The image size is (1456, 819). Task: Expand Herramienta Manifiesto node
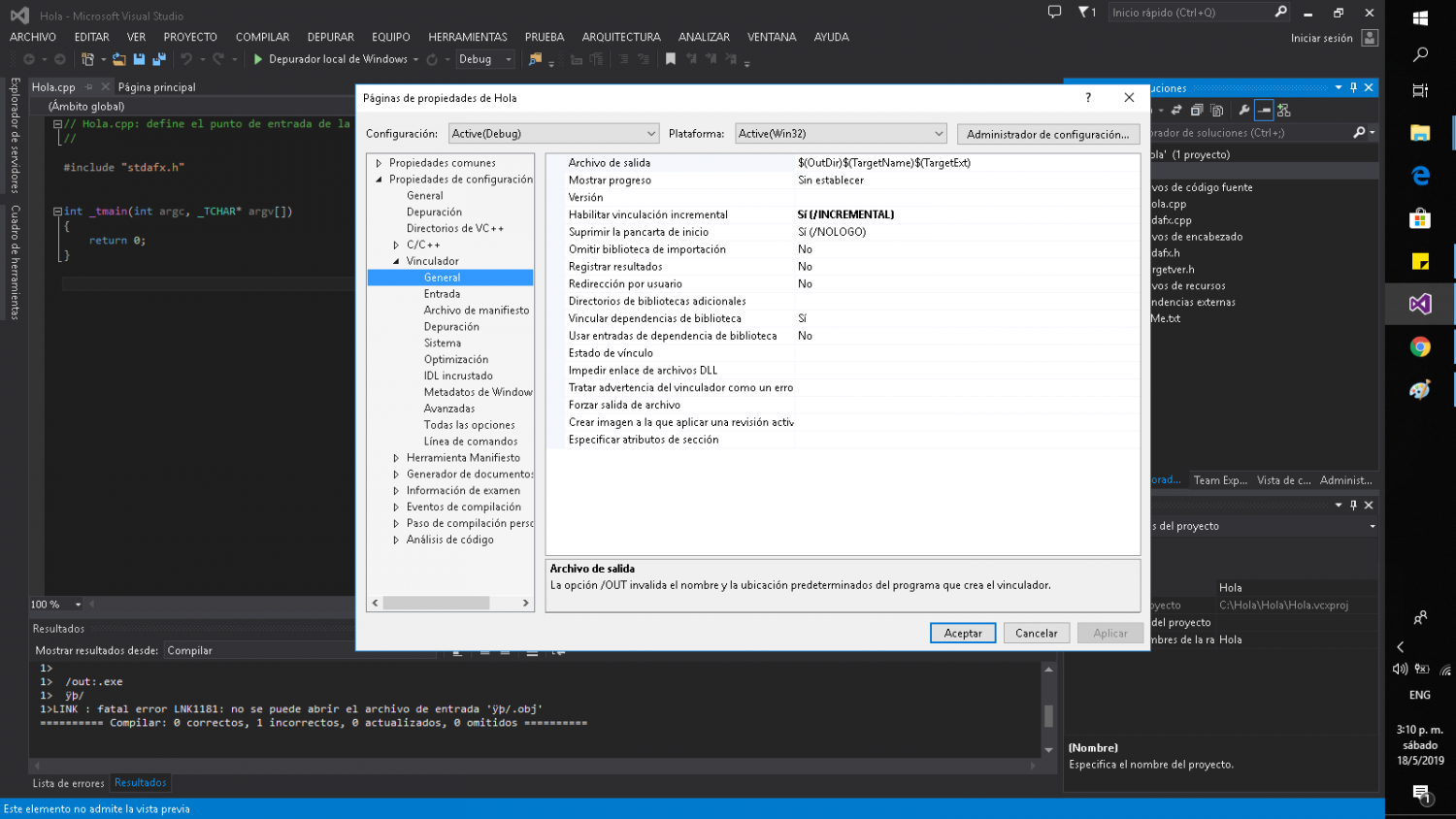pyautogui.click(x=396, y=458)
